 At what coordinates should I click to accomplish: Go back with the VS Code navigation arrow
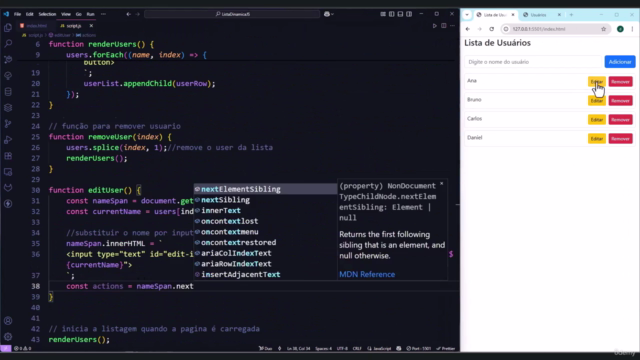coord(129,14)
